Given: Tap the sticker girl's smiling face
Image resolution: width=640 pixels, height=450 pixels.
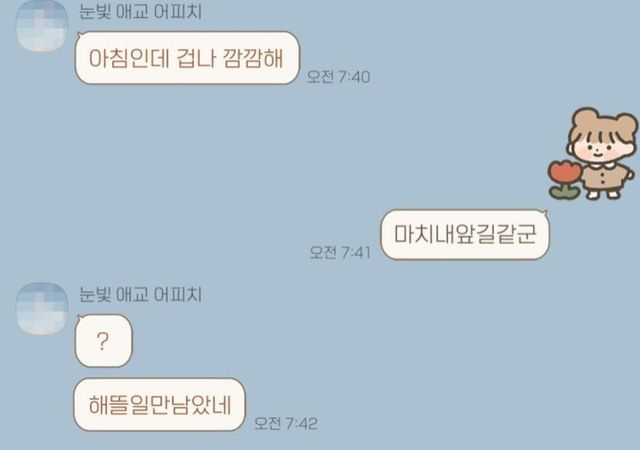Looking at the screenshot, I should pos(598,149).
